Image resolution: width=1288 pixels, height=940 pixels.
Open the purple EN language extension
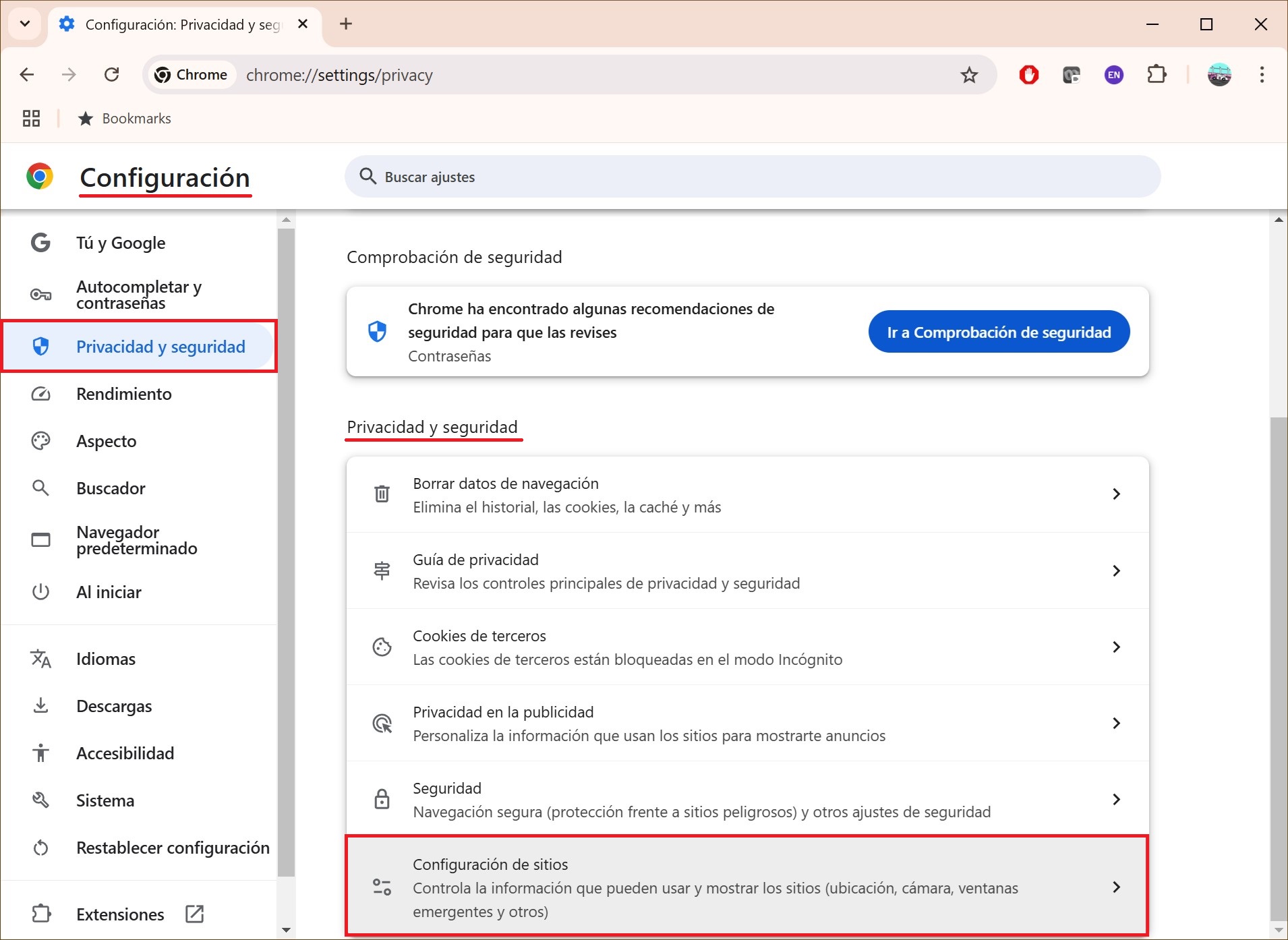pos(1114,75)
